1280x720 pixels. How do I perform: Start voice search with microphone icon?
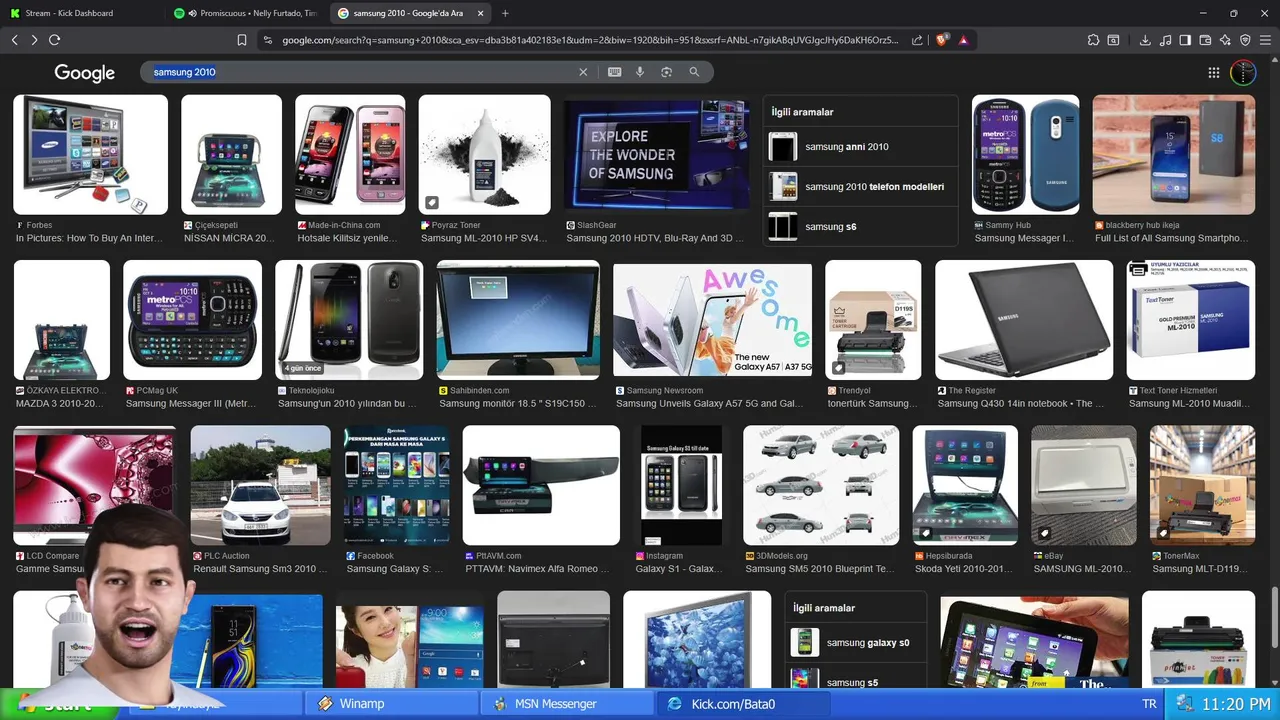tap(640, 72)
